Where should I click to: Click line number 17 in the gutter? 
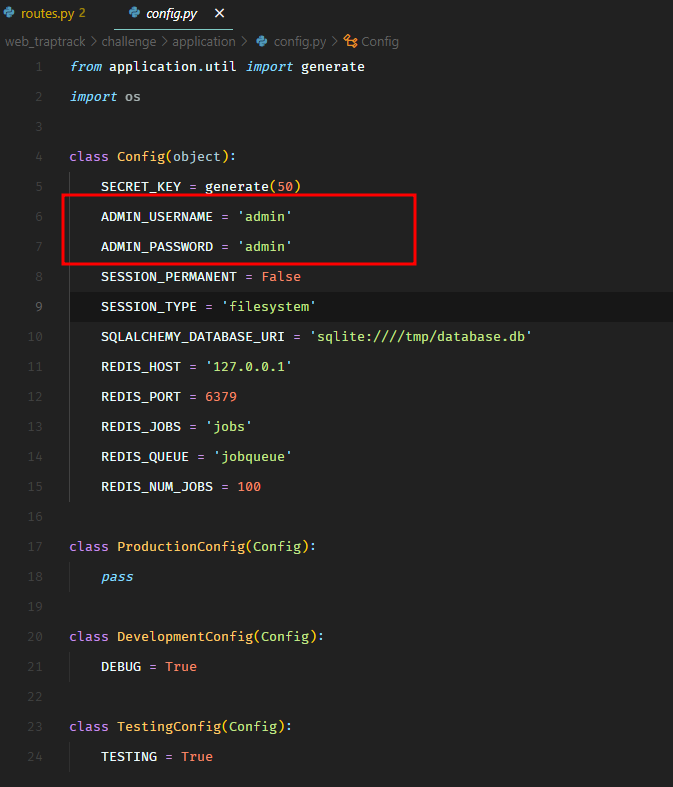click(35, 547)
